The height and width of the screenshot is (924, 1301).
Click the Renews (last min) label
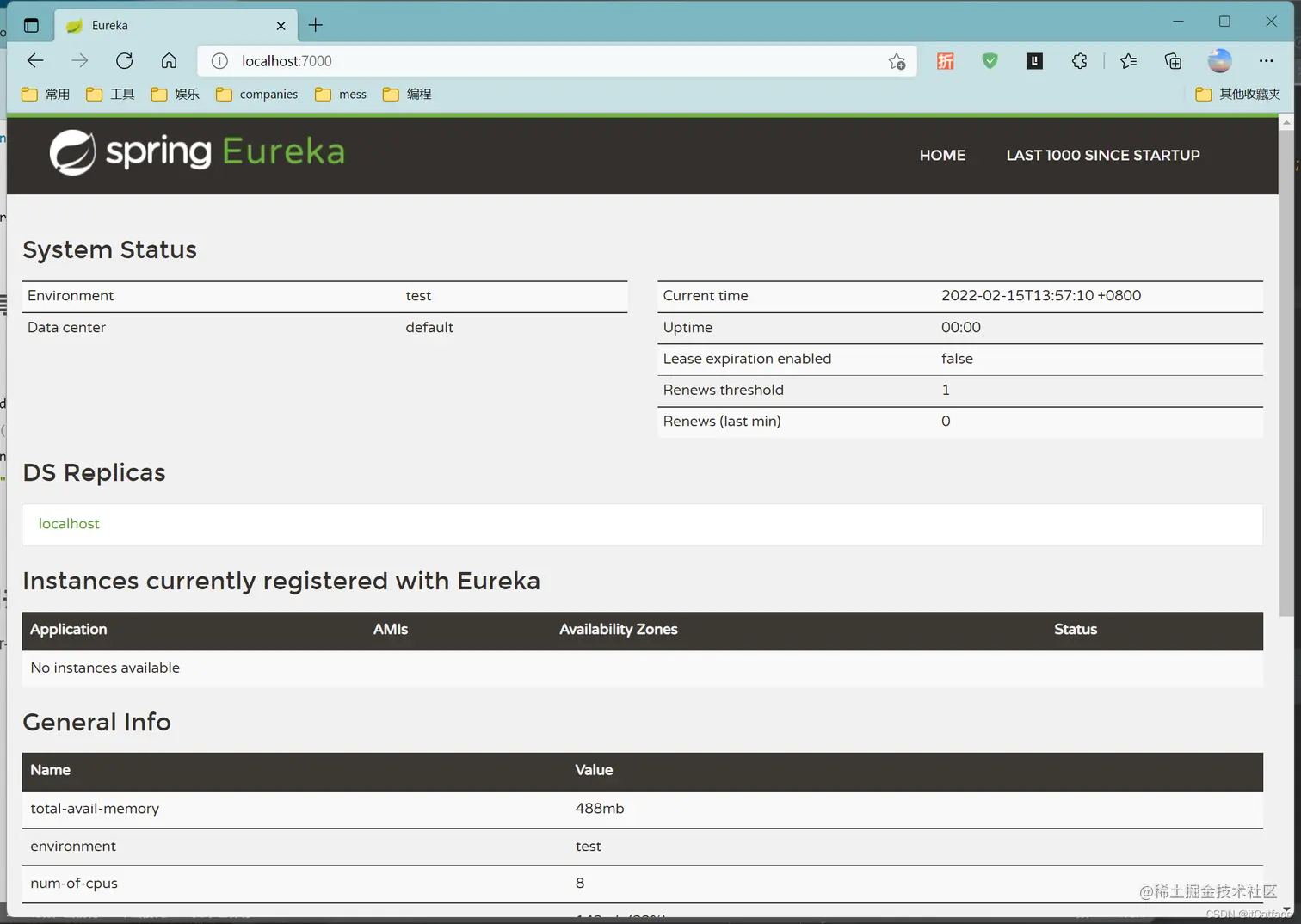pos(722,421)
